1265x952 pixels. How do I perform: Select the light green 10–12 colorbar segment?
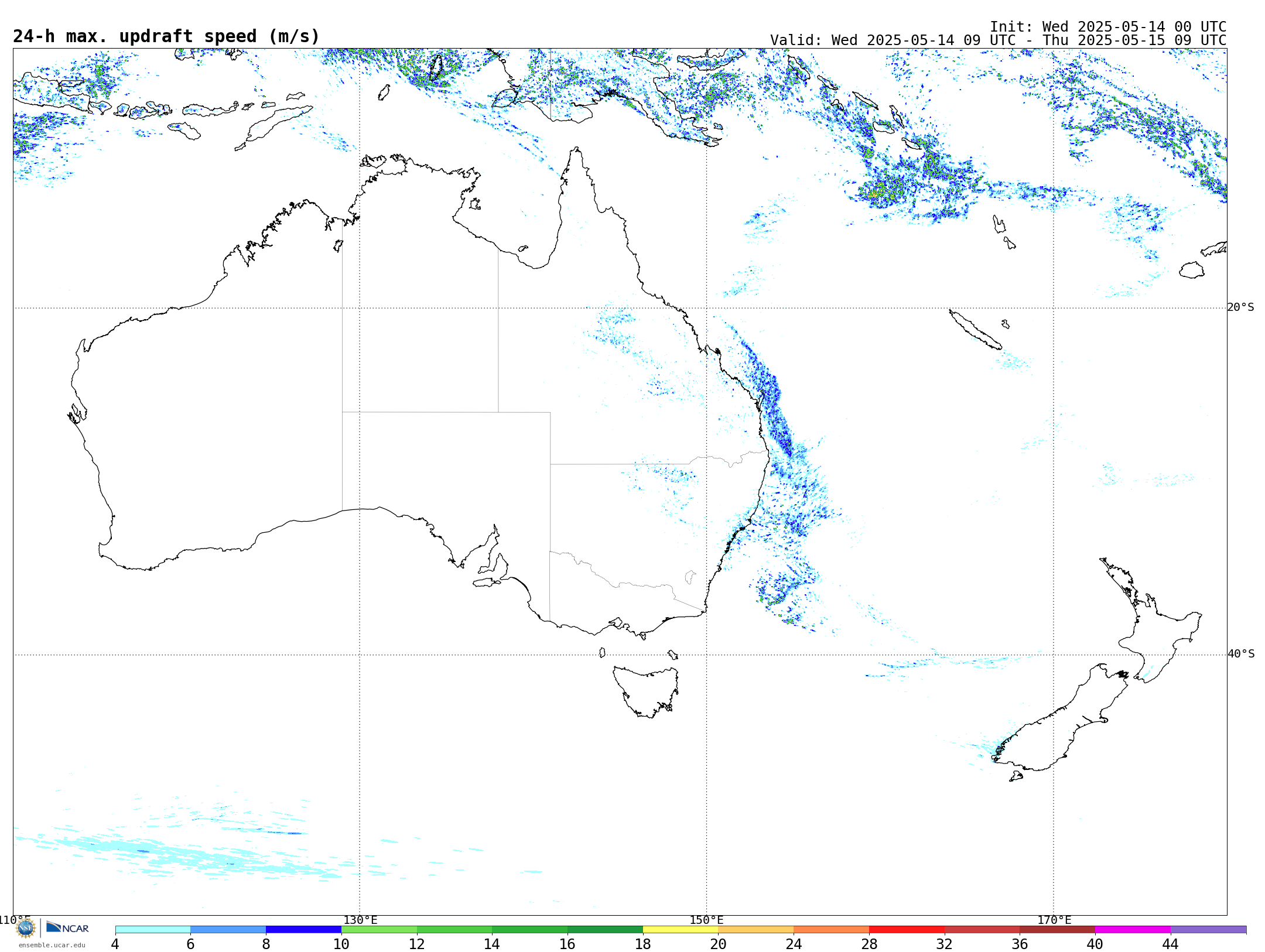point(379,930)
